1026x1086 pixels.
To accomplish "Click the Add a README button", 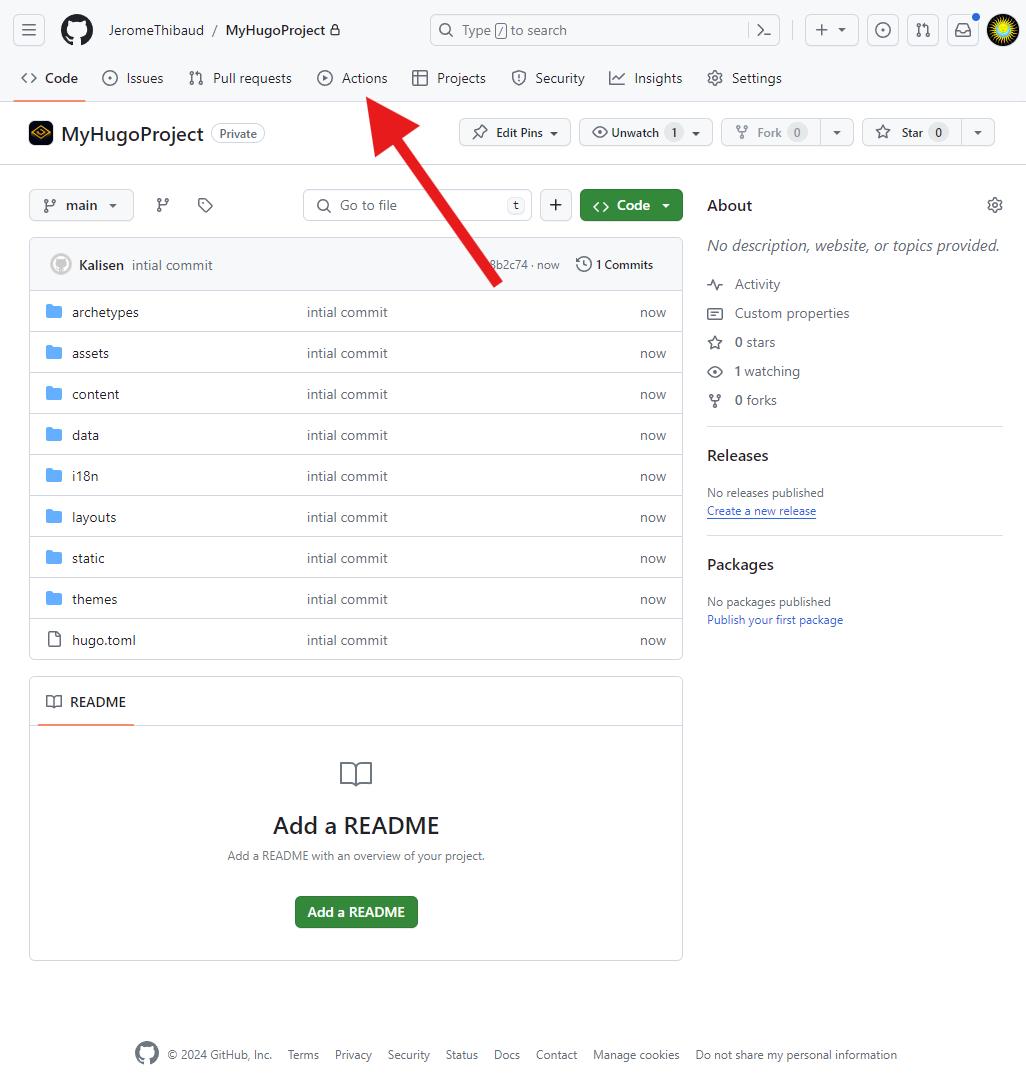I will point(356,911).
